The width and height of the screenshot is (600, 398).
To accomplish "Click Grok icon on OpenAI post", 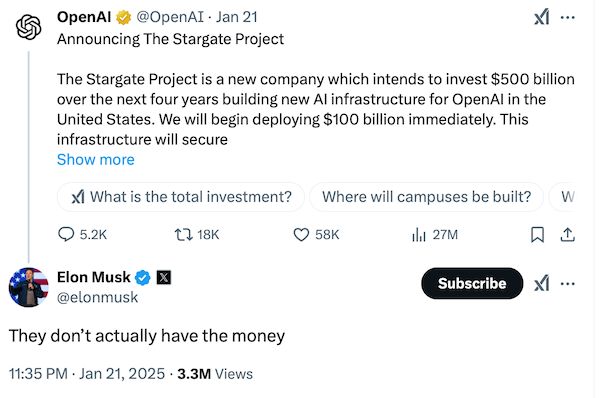I will click(541, 17).
